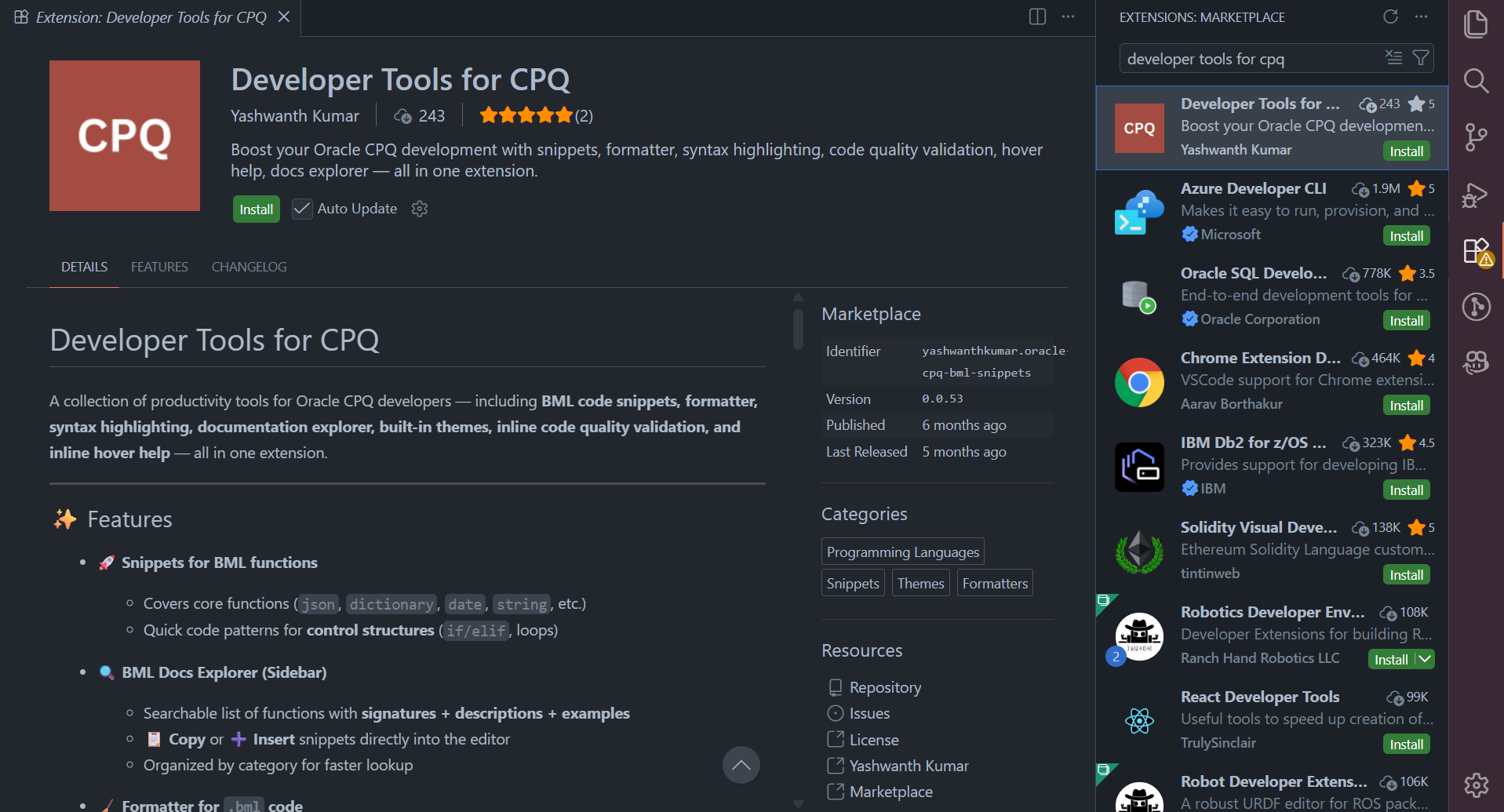Viewport: 1504px width, 812px height.
Task: Open the extension's manage gear menu
Action: coord(420,209)
